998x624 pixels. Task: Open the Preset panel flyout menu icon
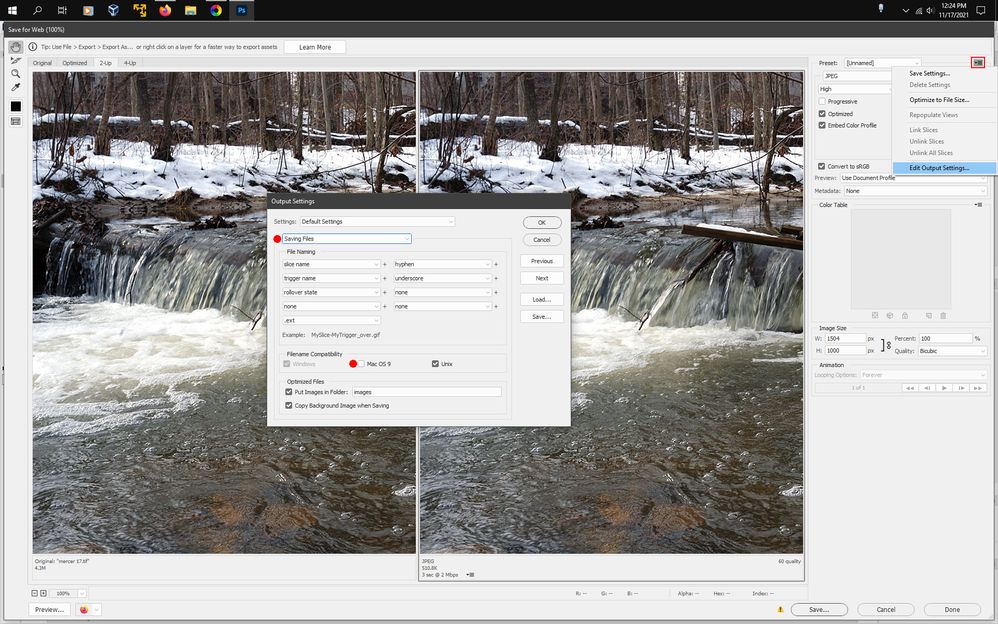(x=977, y=62)
